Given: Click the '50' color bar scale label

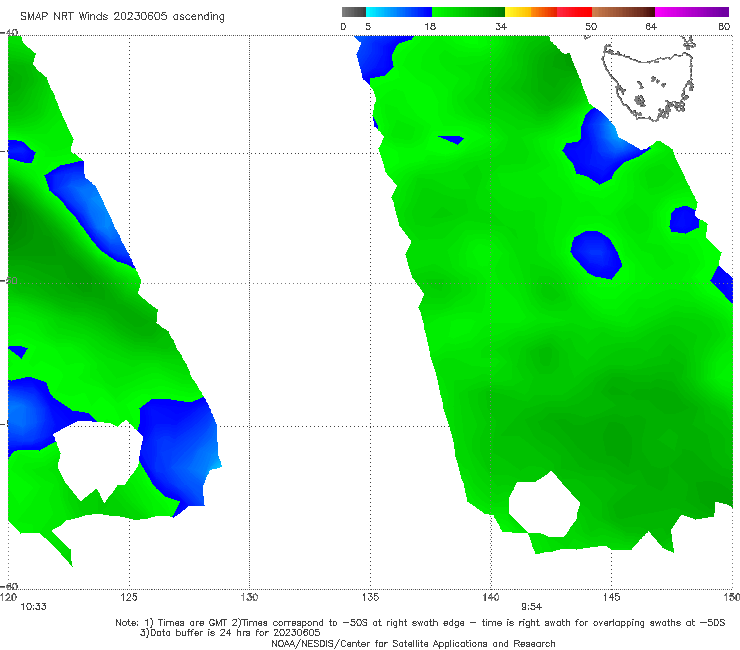Looking at the screenshot, I should [591, 26].
